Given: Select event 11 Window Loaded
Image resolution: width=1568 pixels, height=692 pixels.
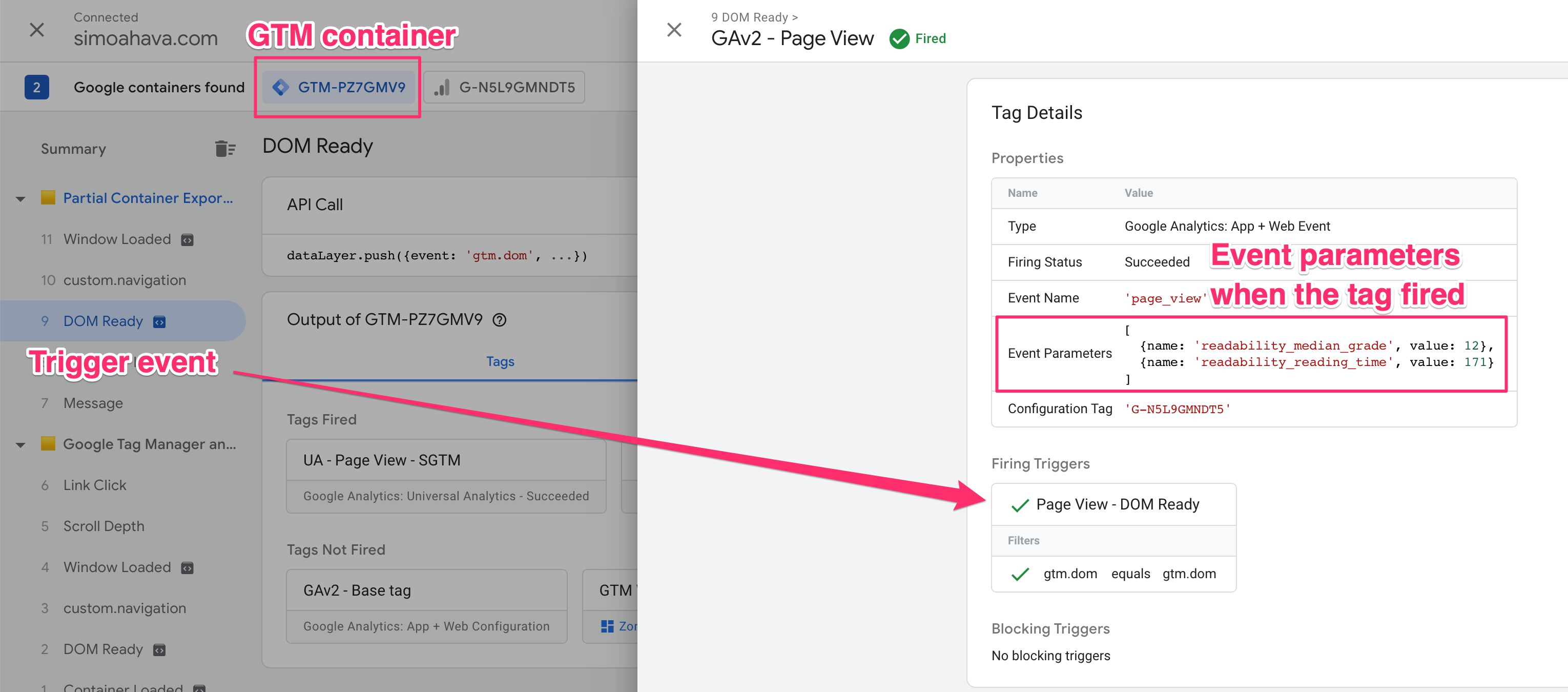Looking at the screenshot, I should coord(117,239).
